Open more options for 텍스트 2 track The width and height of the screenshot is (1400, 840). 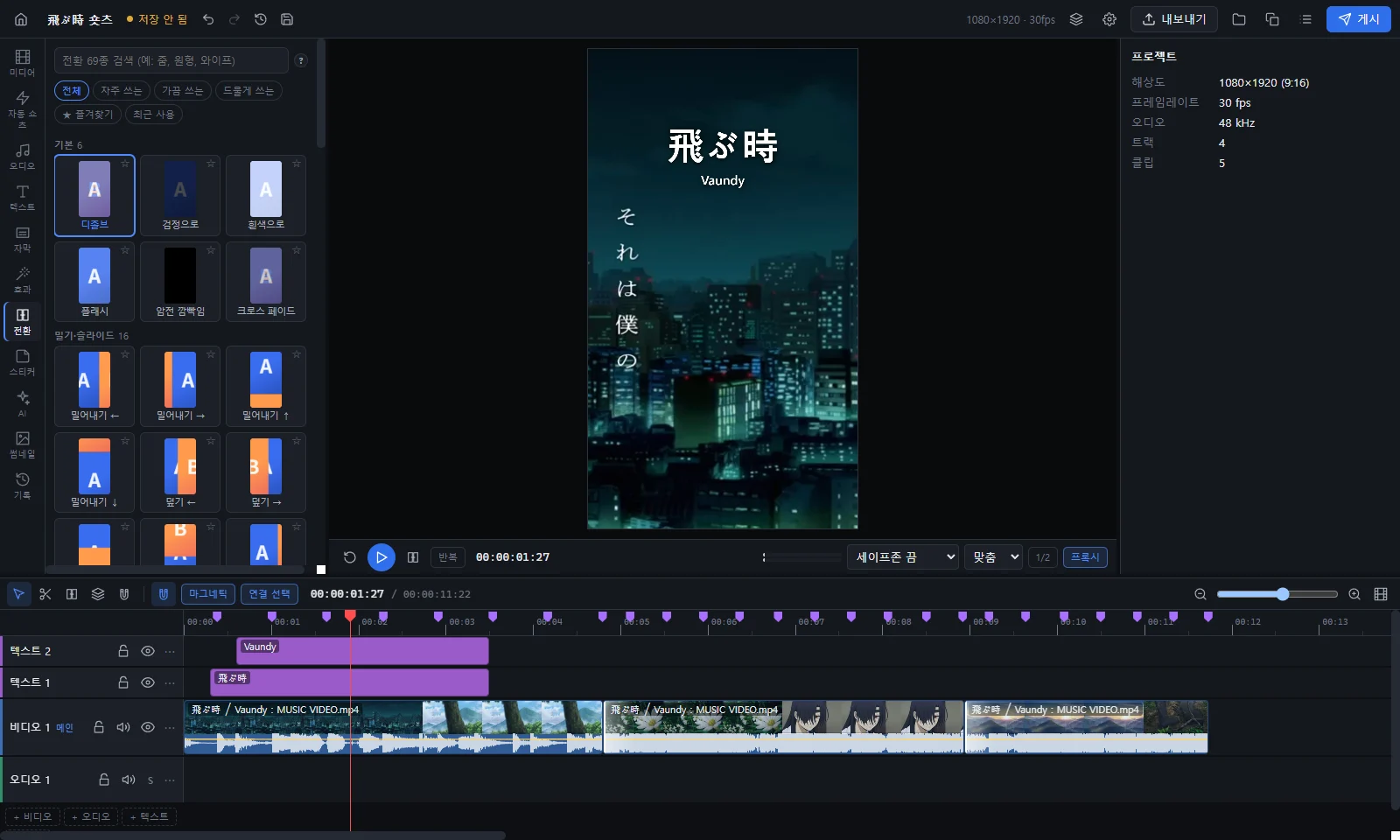[170, 651]
